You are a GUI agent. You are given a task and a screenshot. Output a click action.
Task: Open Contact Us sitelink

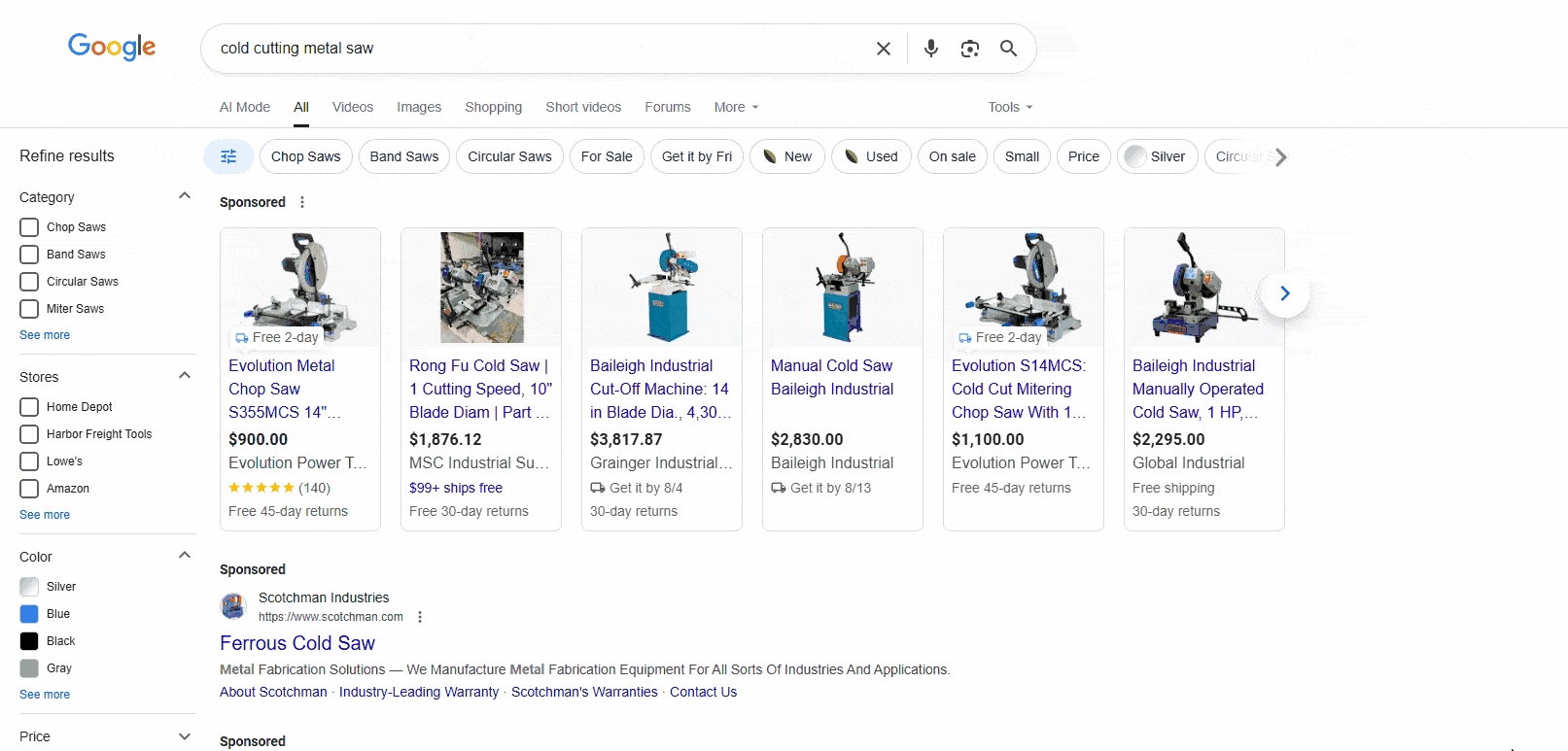(703, 692)
